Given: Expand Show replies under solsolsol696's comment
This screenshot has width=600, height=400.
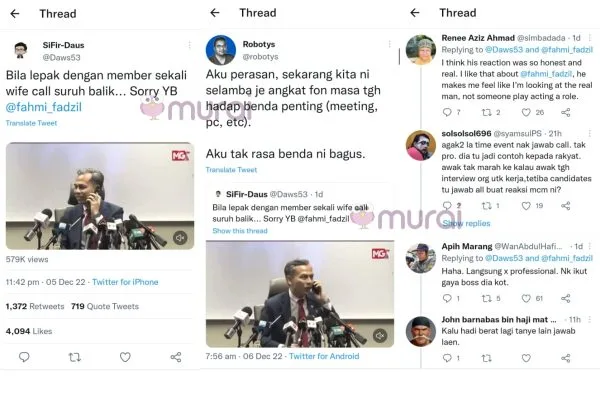Looking at the screenshot, I should (x=466, y=224).
